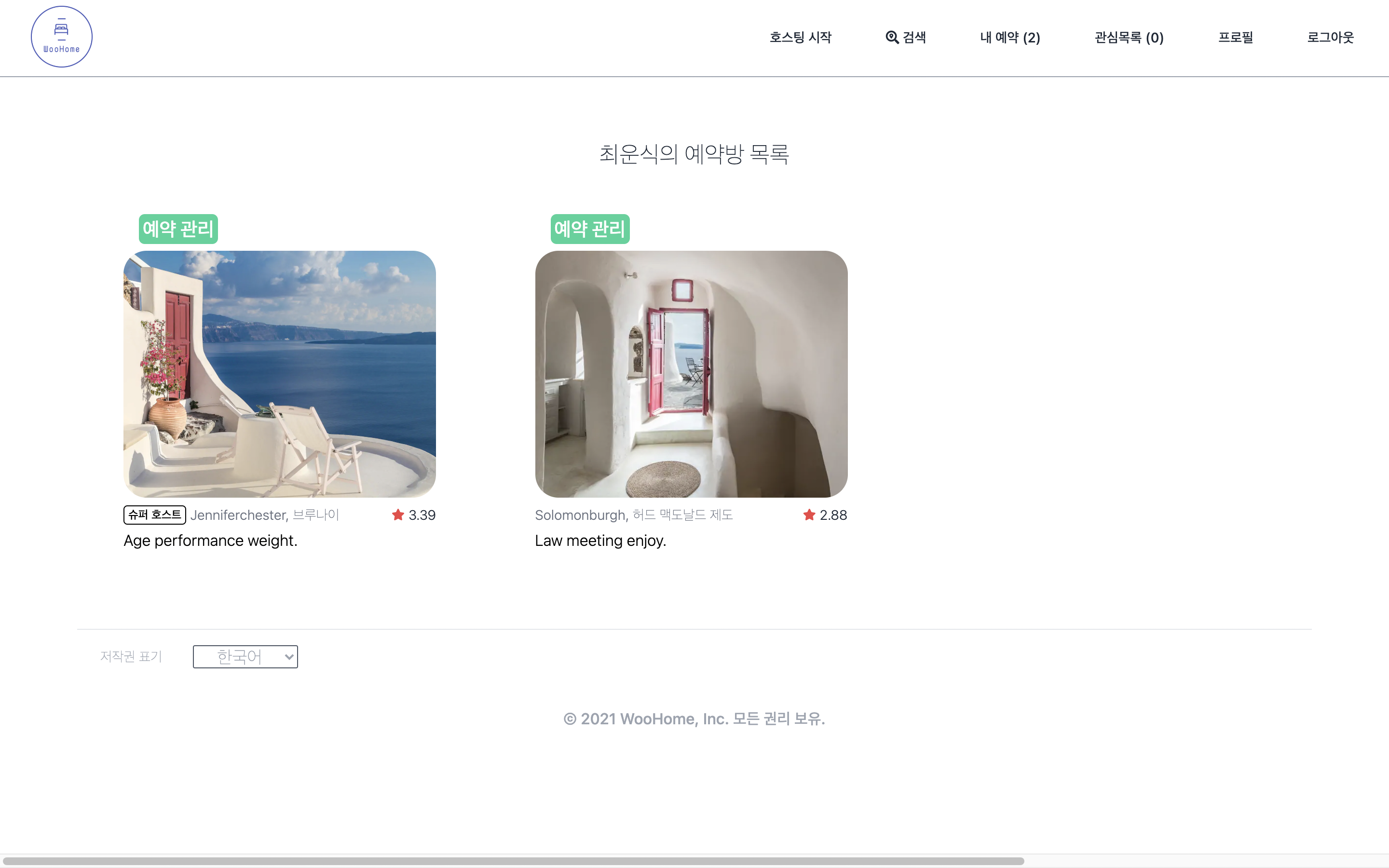The image size is (1389, 868).
Task: Click the room title "Law meeting enjoy."
Action: (x=600, y=541)
